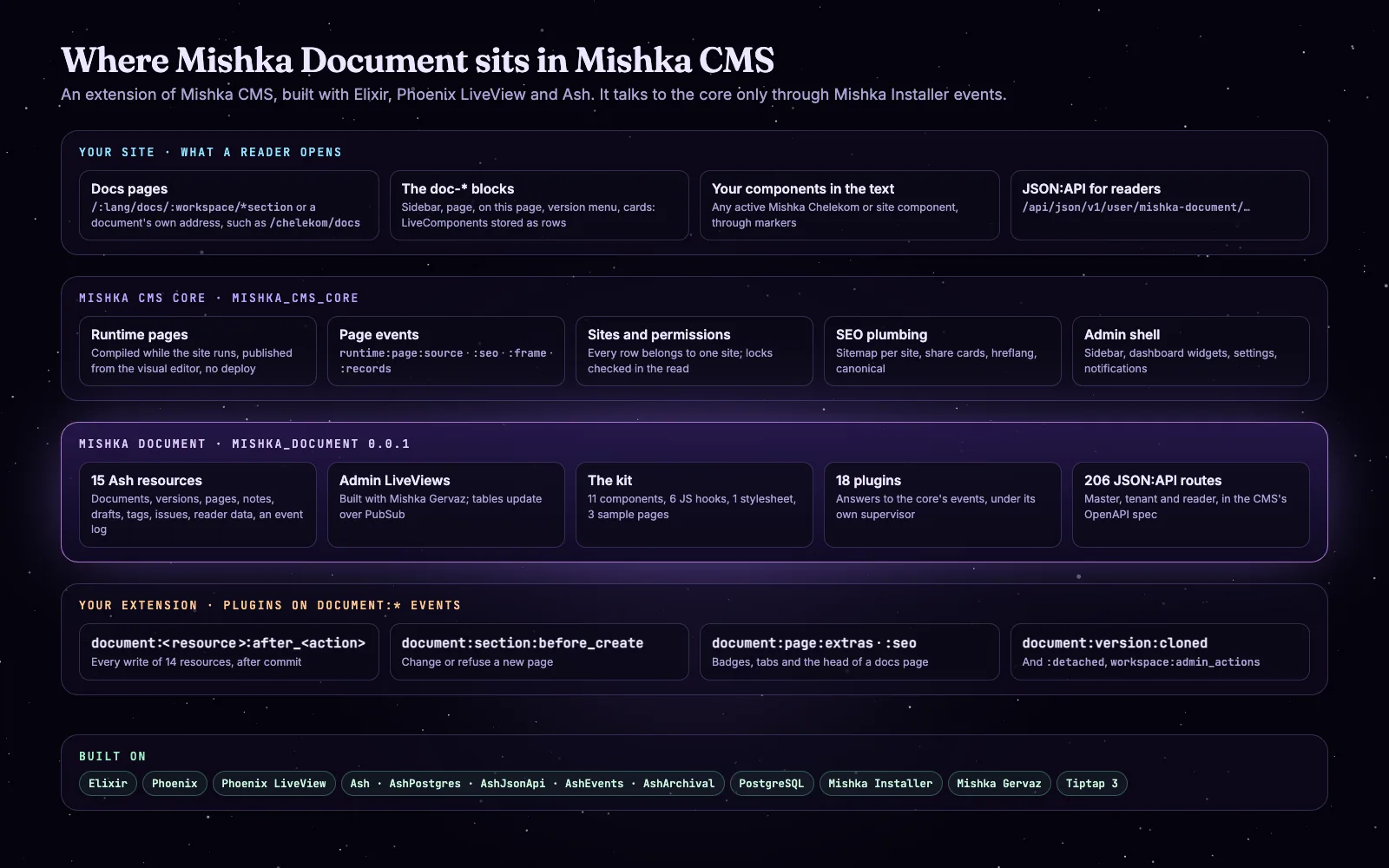Click 'And :detached, workspace:admin_actions' text

tap(1142, 662)
